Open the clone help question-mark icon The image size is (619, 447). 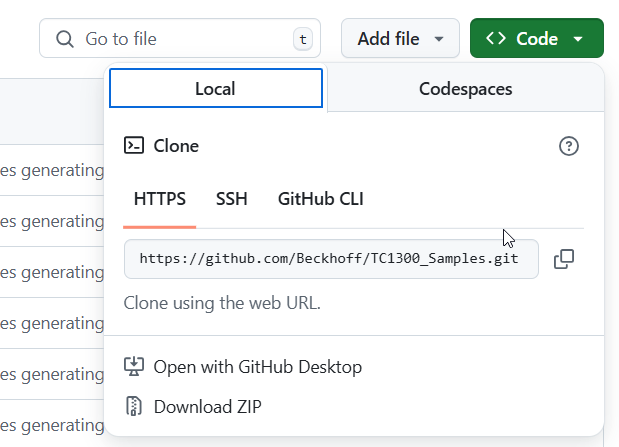pos(569,147)
